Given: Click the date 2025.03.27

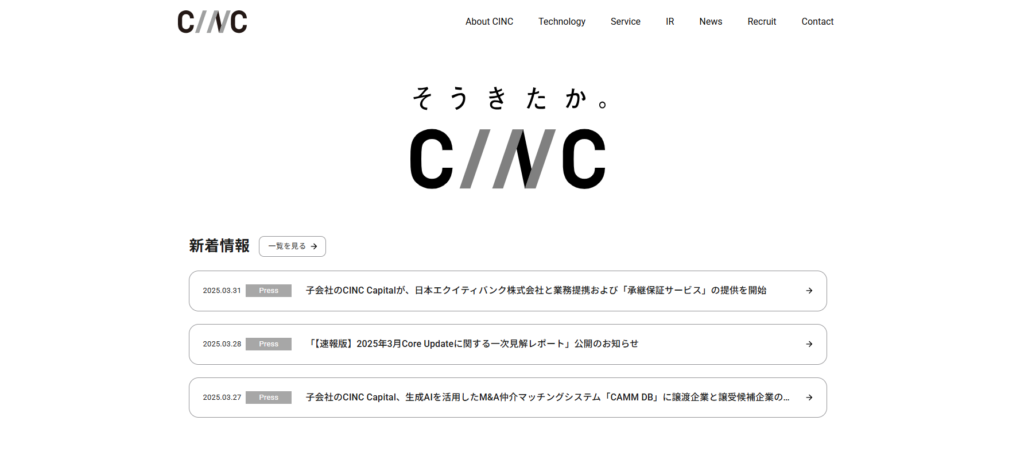Looking at the screenshot, I should click(222, 398).
